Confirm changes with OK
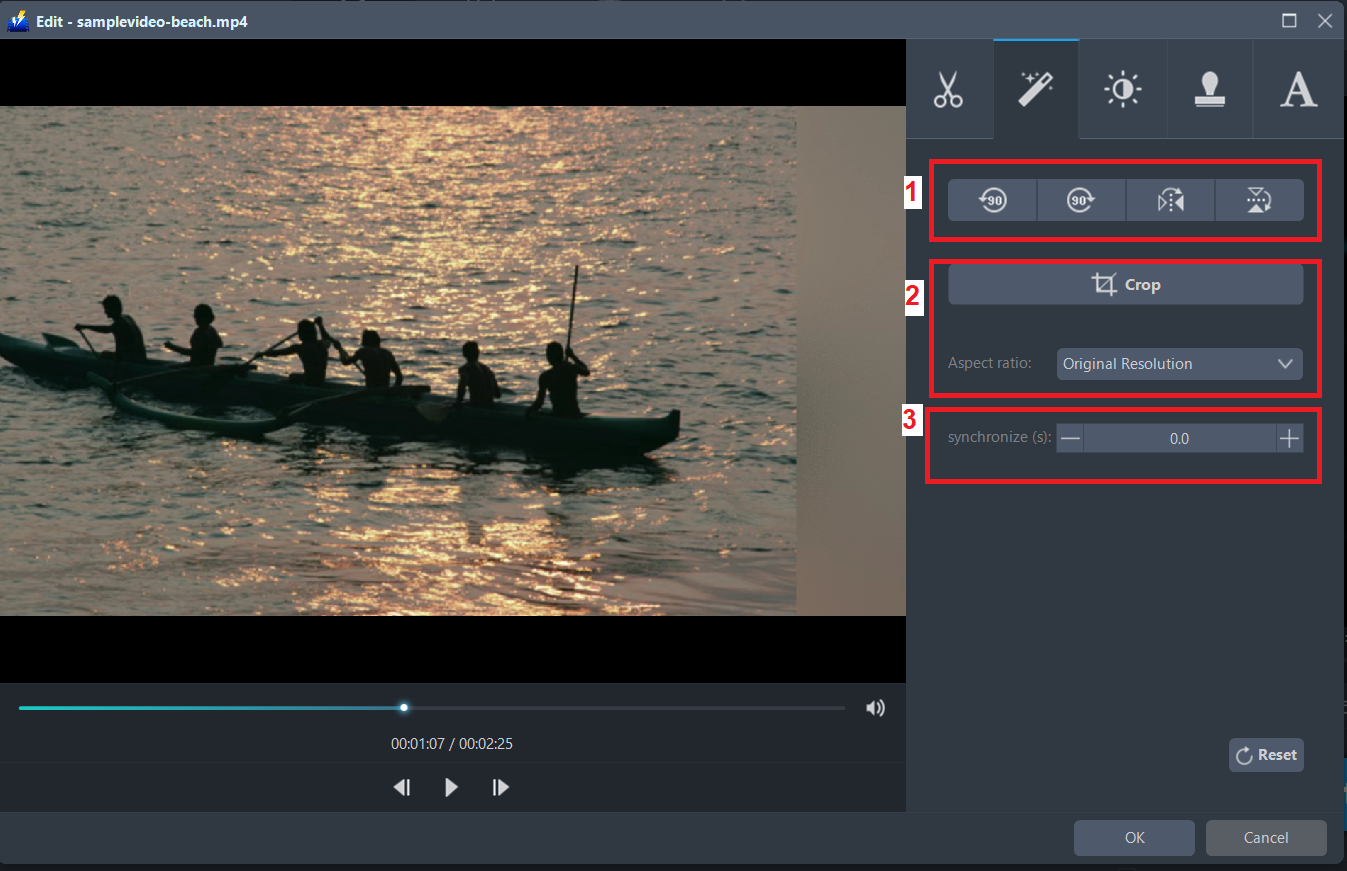The width and height of the screenshot is (1347, 871). [1134, 837]
